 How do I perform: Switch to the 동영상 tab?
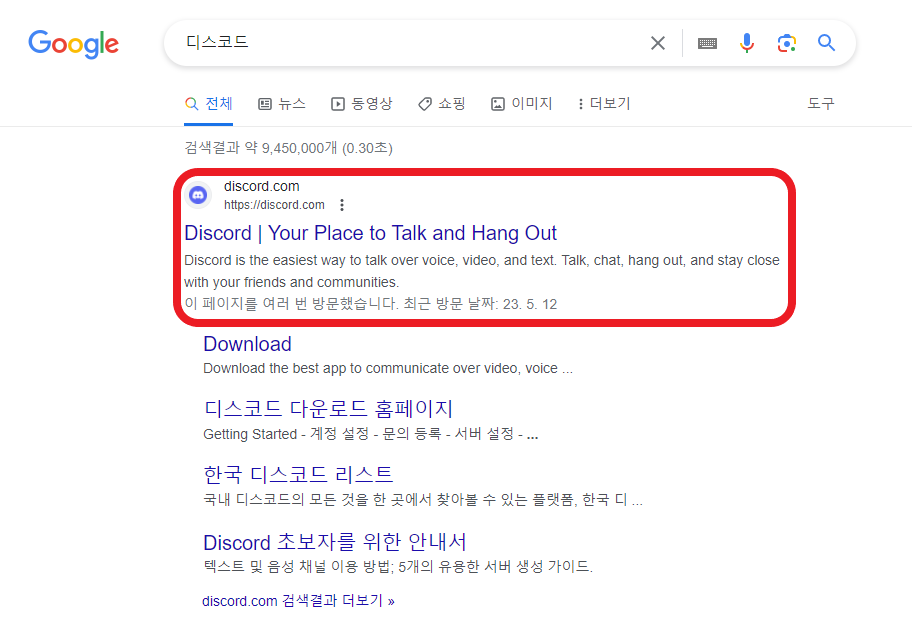pos(362,104)
